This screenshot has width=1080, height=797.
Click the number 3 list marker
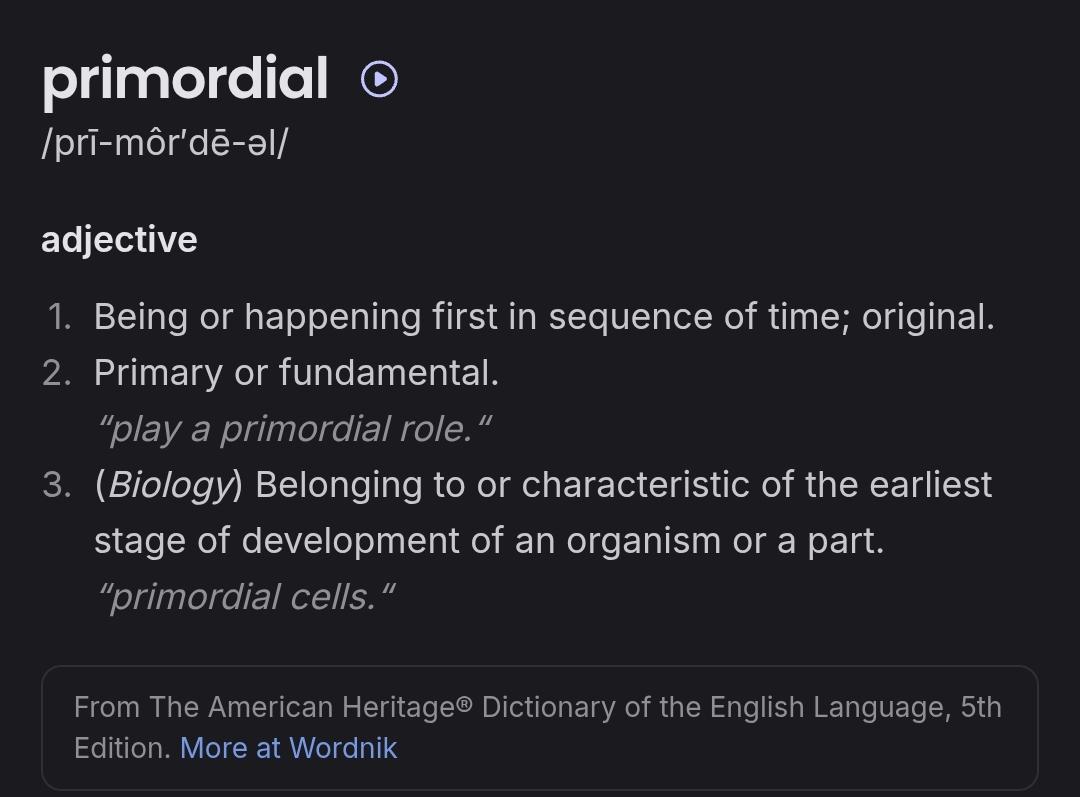pos(57,485)
